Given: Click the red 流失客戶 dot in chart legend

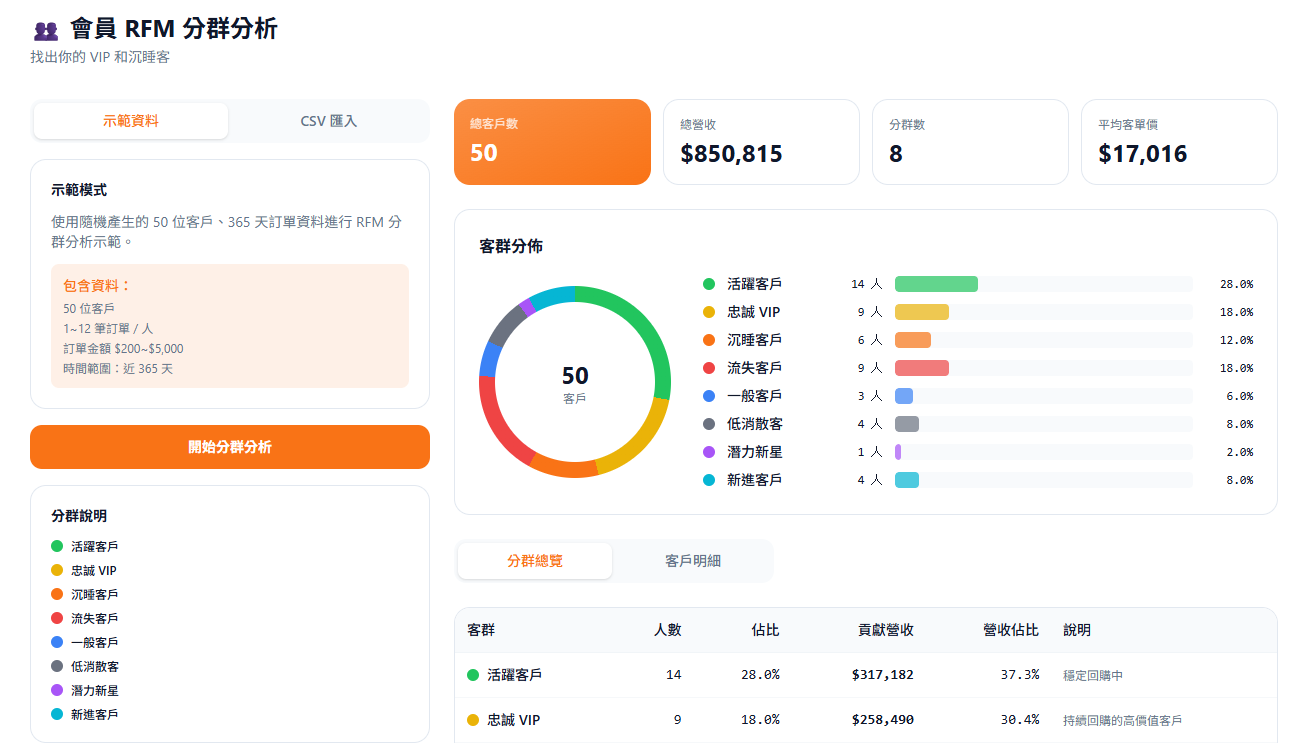Looking at the screenshot, I should pyautogui.click(x=709, y=368).
